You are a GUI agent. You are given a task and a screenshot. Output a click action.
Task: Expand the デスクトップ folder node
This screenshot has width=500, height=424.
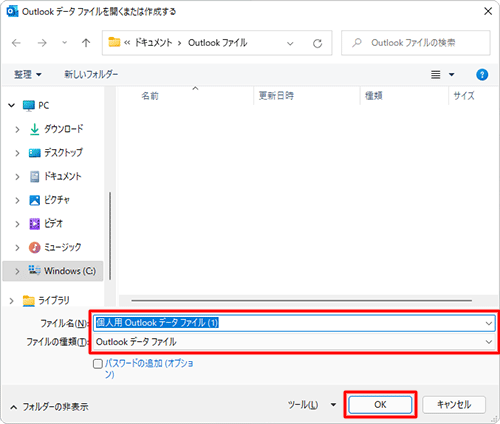click(x=17, y=153)
